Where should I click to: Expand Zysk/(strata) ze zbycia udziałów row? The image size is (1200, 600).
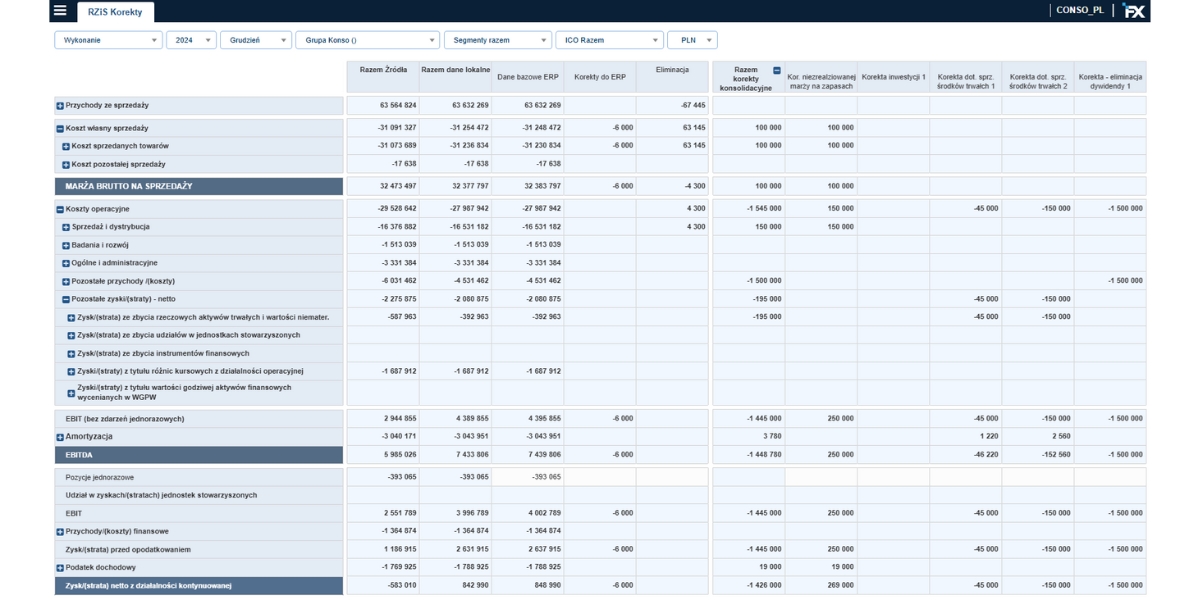pyautogui.click(x=71, y=335)
